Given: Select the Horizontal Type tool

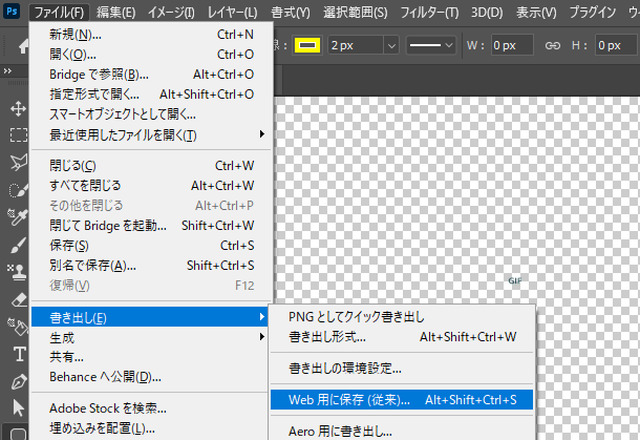Looking at the screenshot, I should pyautogui.click(x=19, y=354).
